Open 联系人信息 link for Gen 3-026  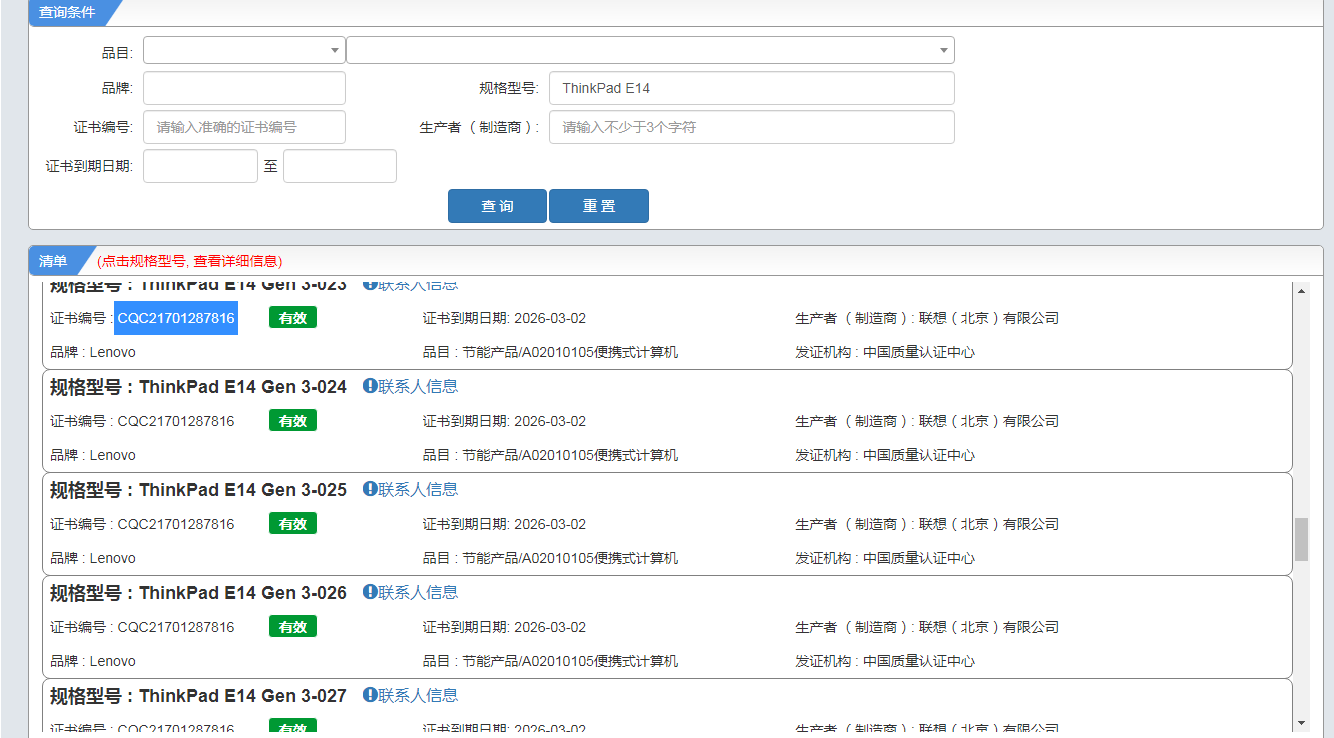click(x=418, y=592)
